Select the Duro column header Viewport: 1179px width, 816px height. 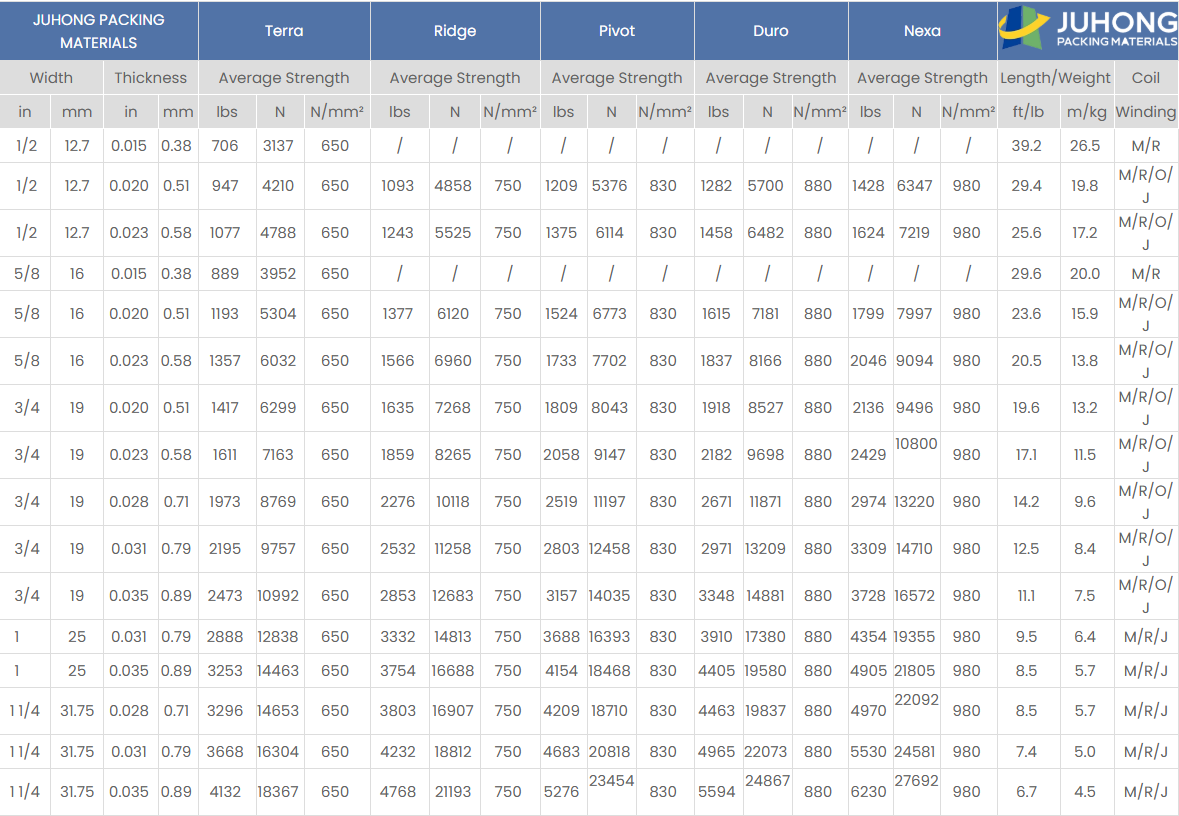point(771,30)
